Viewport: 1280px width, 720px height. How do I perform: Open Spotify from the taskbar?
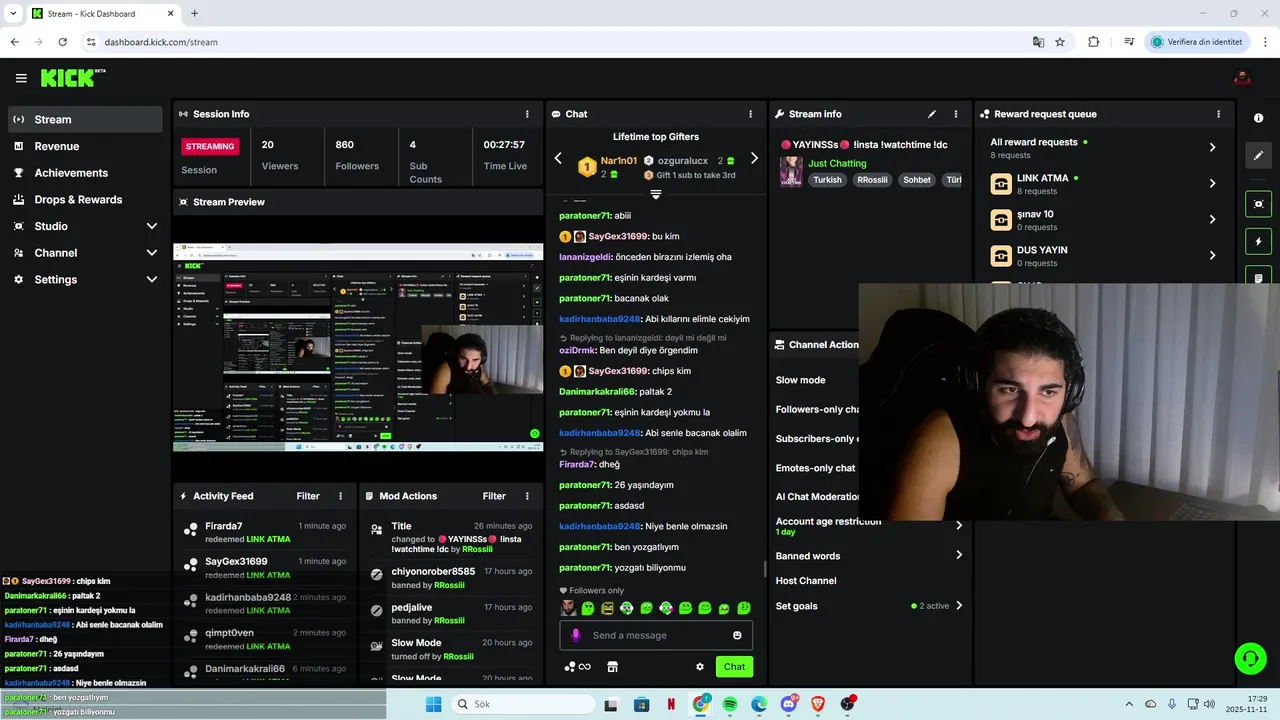730,704
